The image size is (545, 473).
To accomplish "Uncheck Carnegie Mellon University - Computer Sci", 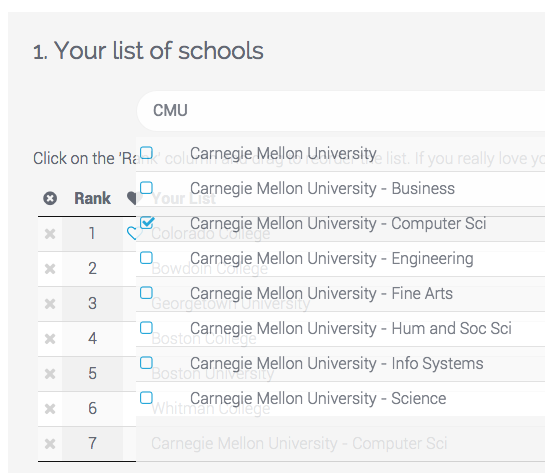I will [147, 222].
